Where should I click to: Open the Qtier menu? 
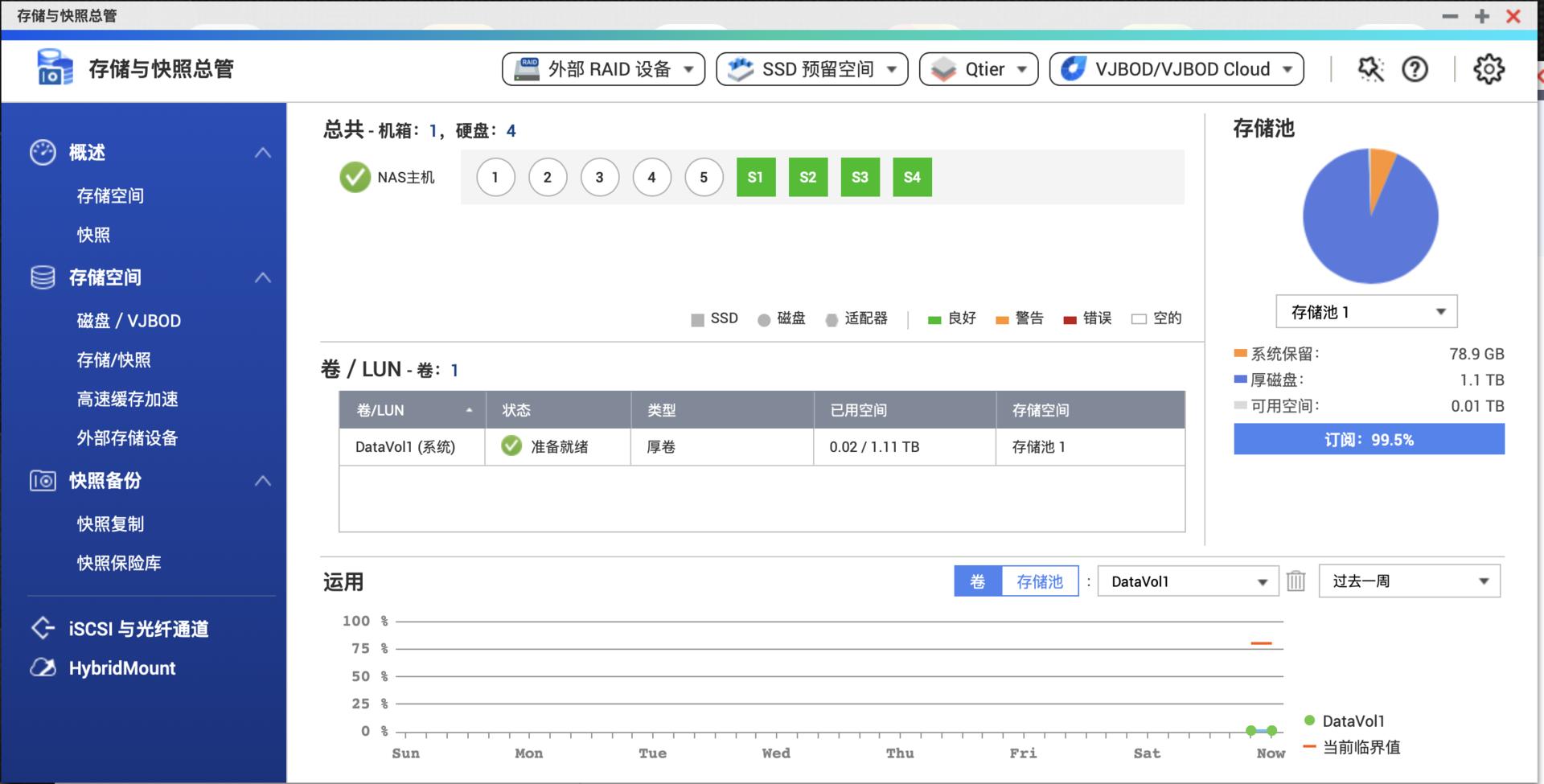[x=979, y=69]
